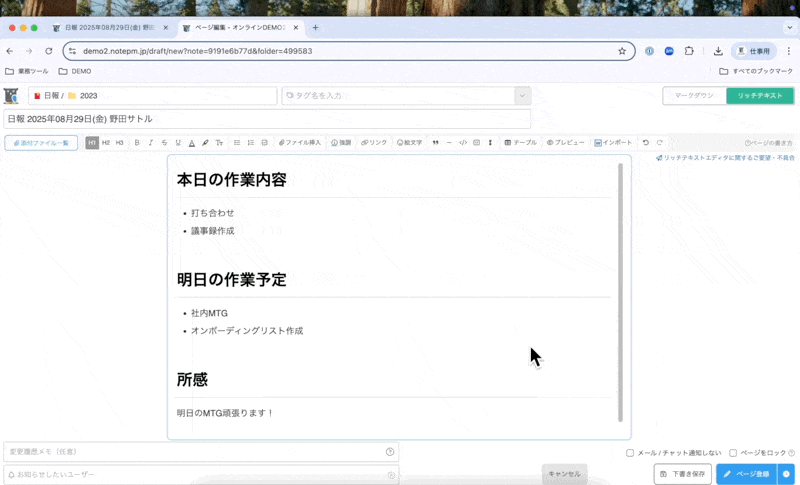Click the undo arrow in toolbar
800x485 pixels.
click(x=646, y=143)
